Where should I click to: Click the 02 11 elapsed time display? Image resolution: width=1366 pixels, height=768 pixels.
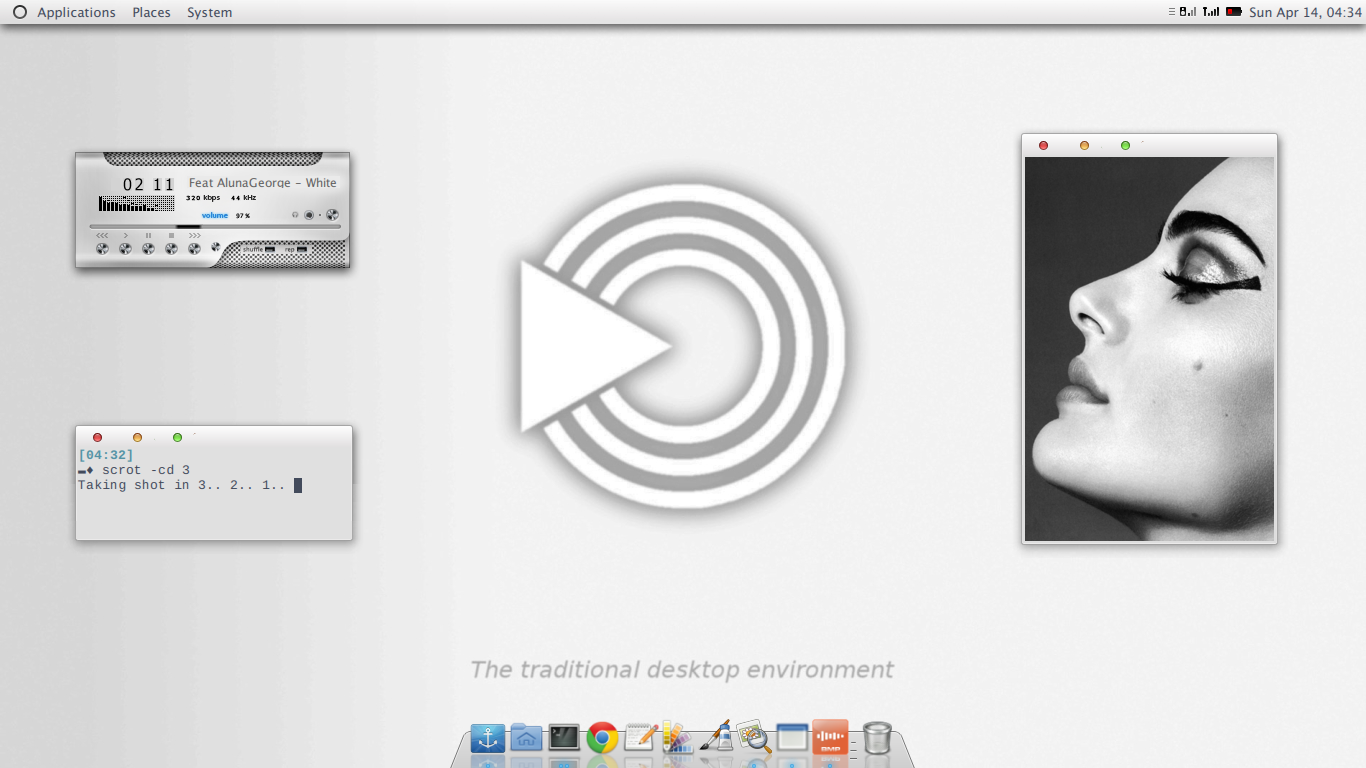click(148, 185)
